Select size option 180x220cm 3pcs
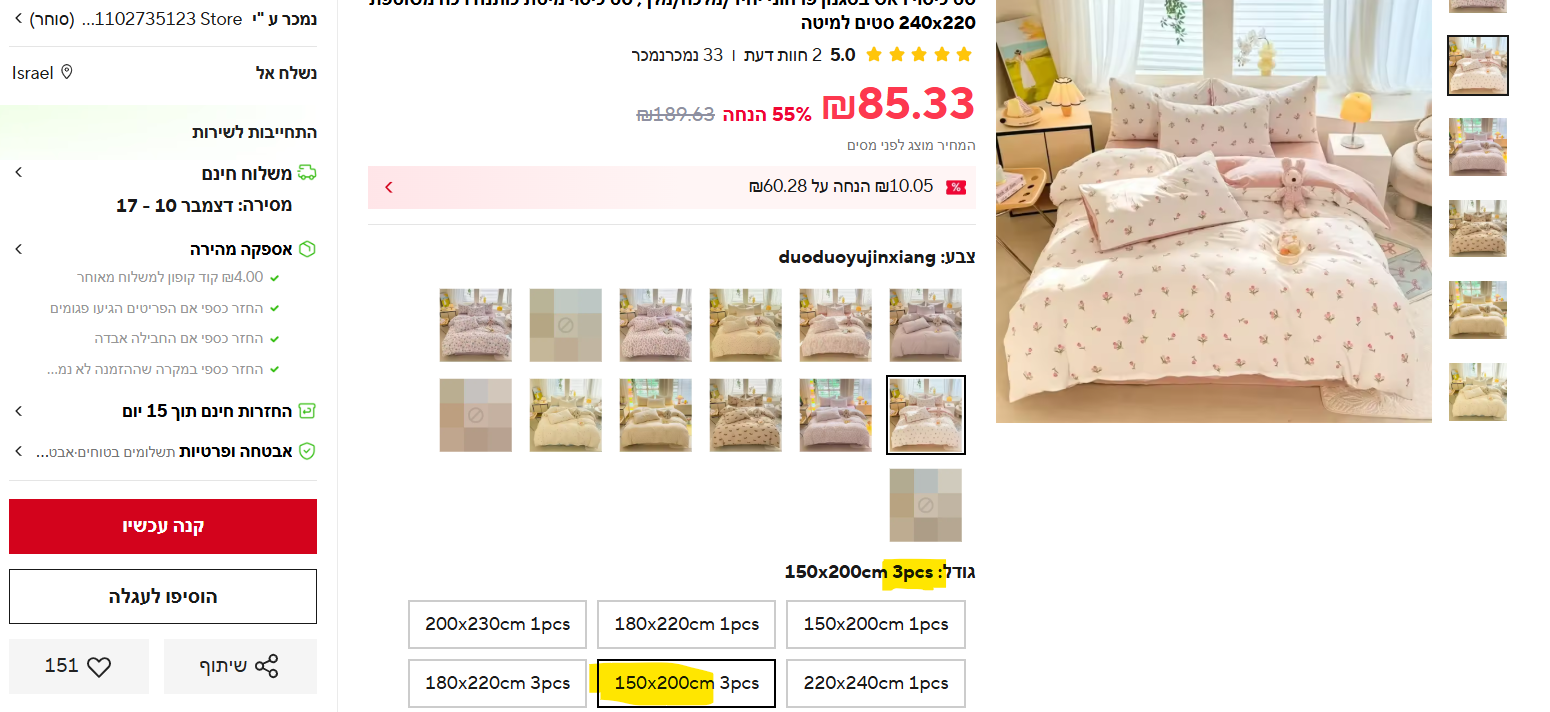The width and height of the screenshot is (1550, 712). (x=497, y=683)
